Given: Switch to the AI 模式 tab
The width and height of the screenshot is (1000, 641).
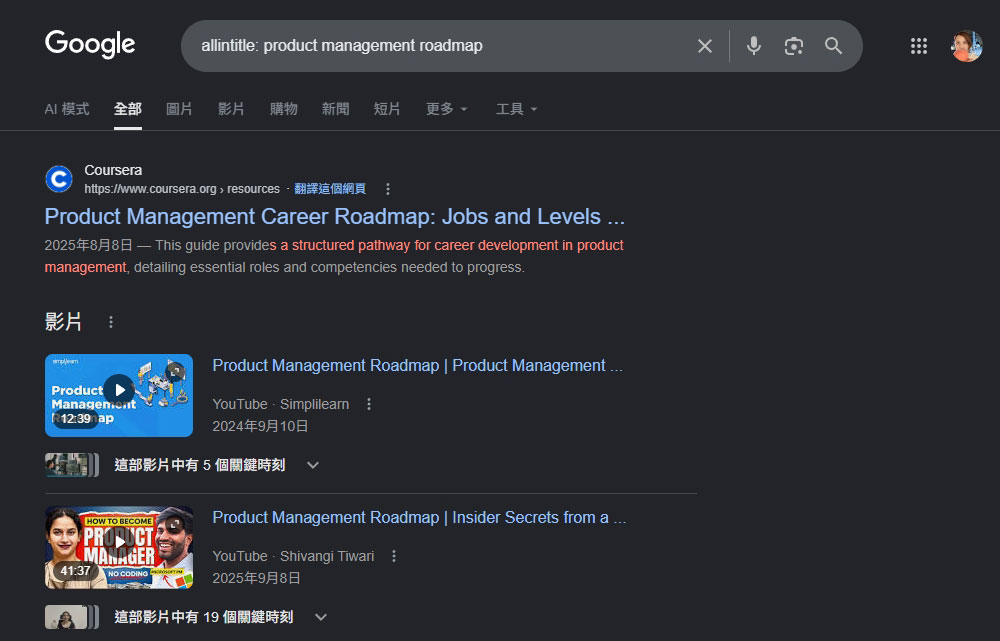Looking at the screenshot, I should click(x=67, y=109).
